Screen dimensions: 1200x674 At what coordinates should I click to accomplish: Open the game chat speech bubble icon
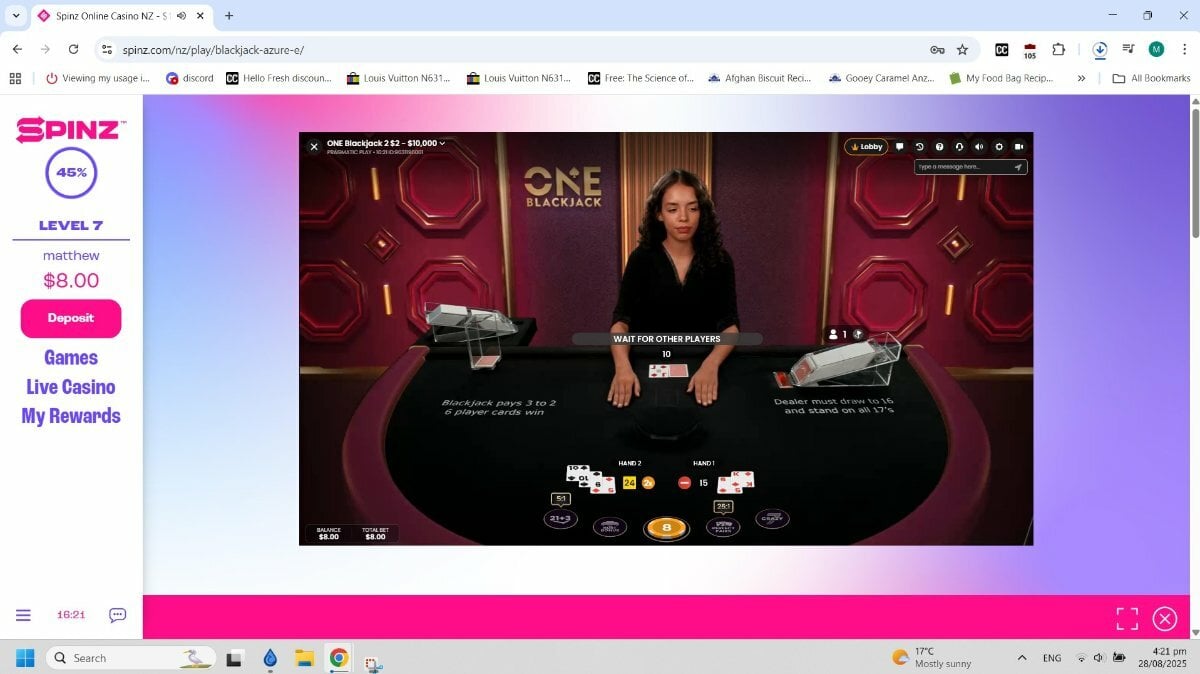coord(900,146)
